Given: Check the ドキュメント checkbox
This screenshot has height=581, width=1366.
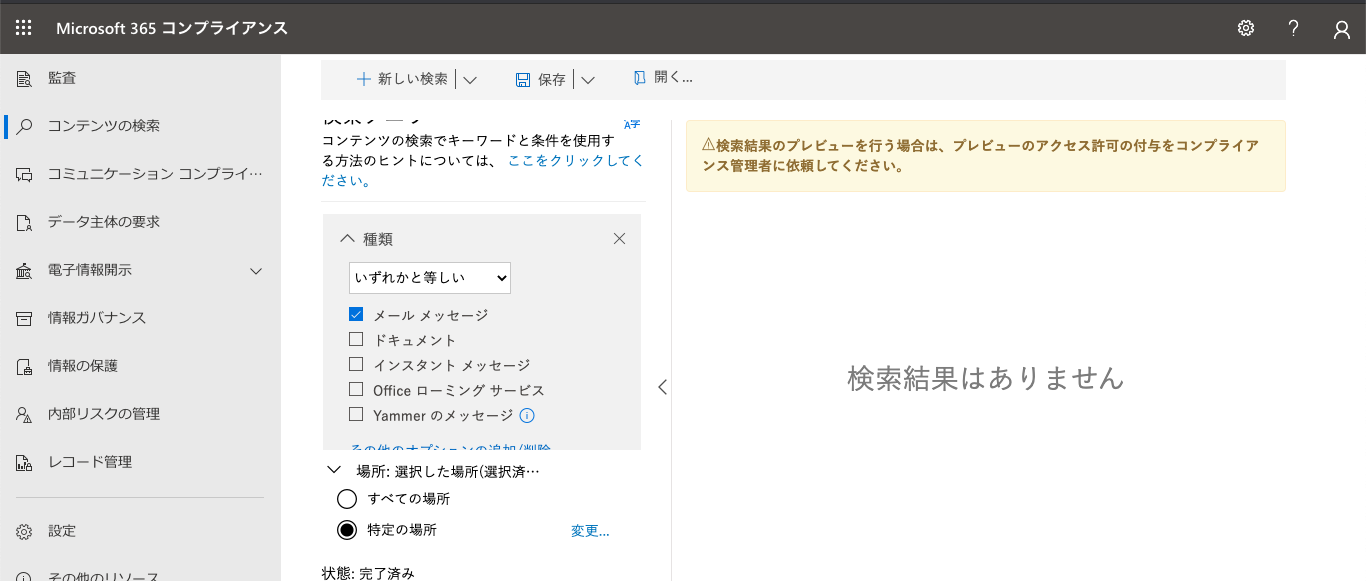Looking at the screenshot, I should click(356, 339).
